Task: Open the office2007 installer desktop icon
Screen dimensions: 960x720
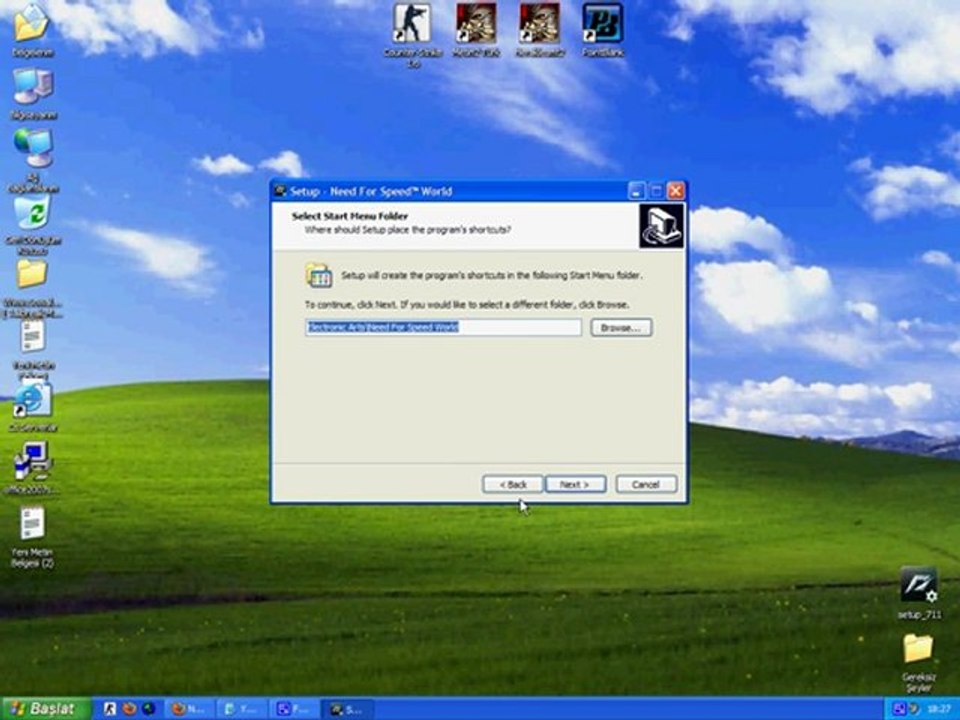Action: click(32, 467)
